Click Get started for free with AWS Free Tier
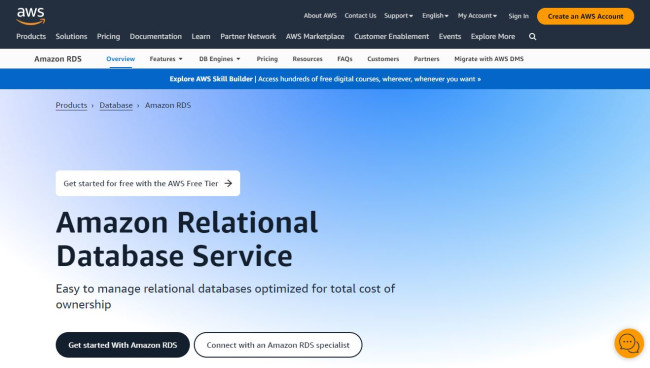Viewport: 650px width, 368px height. [148, 183]
